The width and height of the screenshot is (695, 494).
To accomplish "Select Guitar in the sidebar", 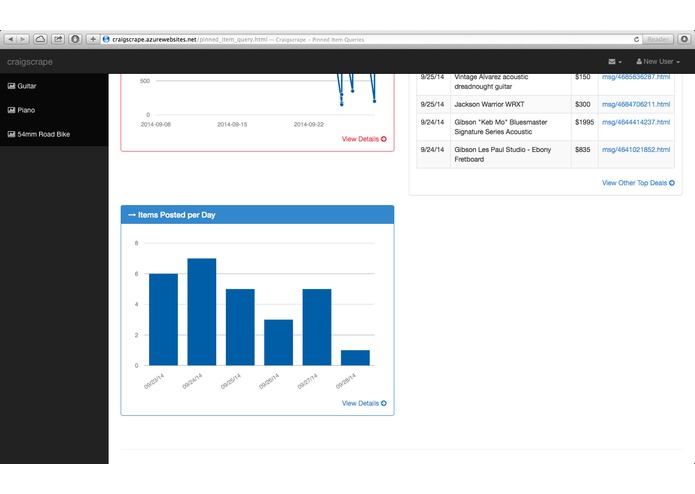I will pos(54,86).
